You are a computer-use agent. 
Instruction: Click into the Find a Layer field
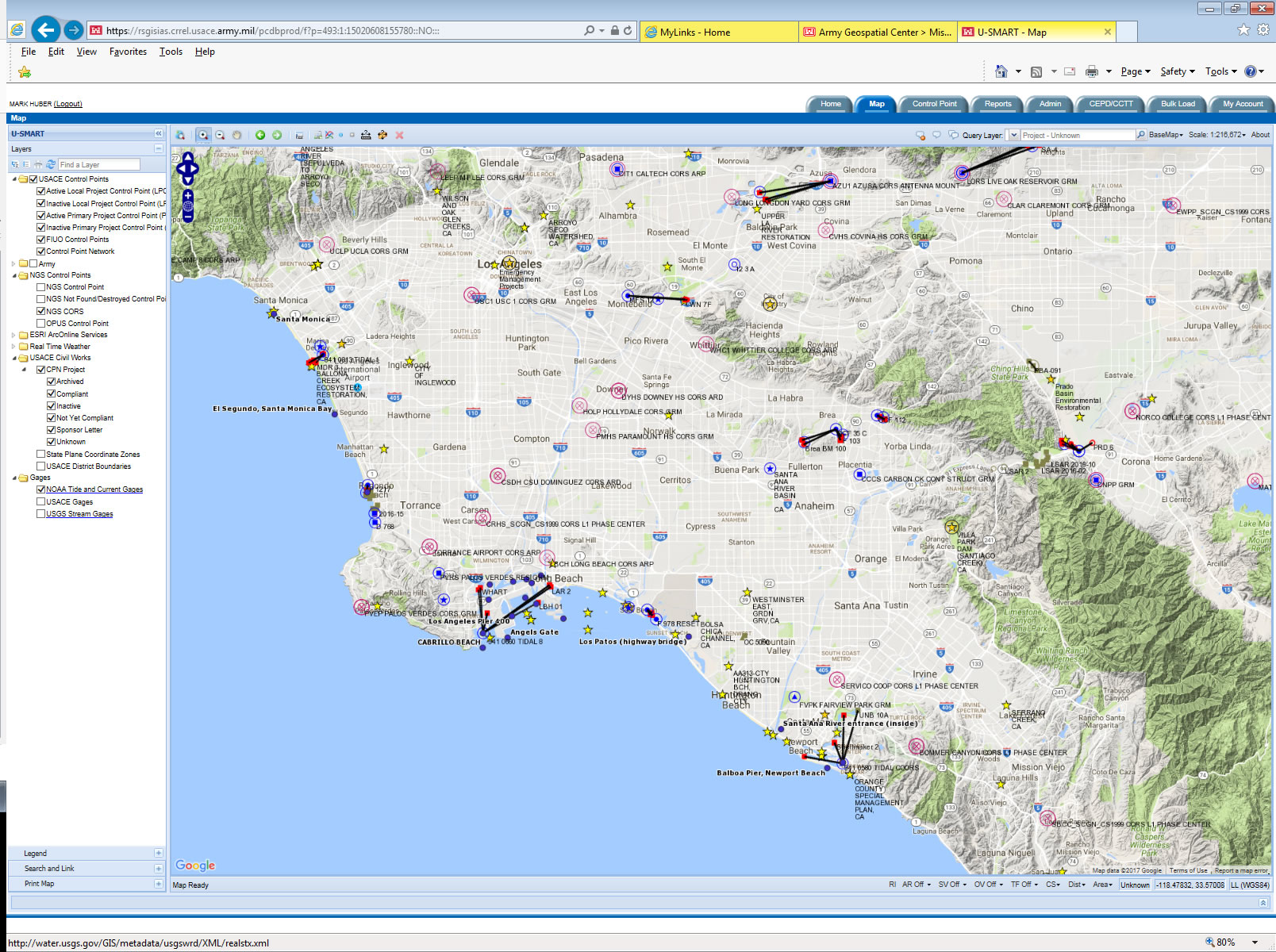pos(99,164)
